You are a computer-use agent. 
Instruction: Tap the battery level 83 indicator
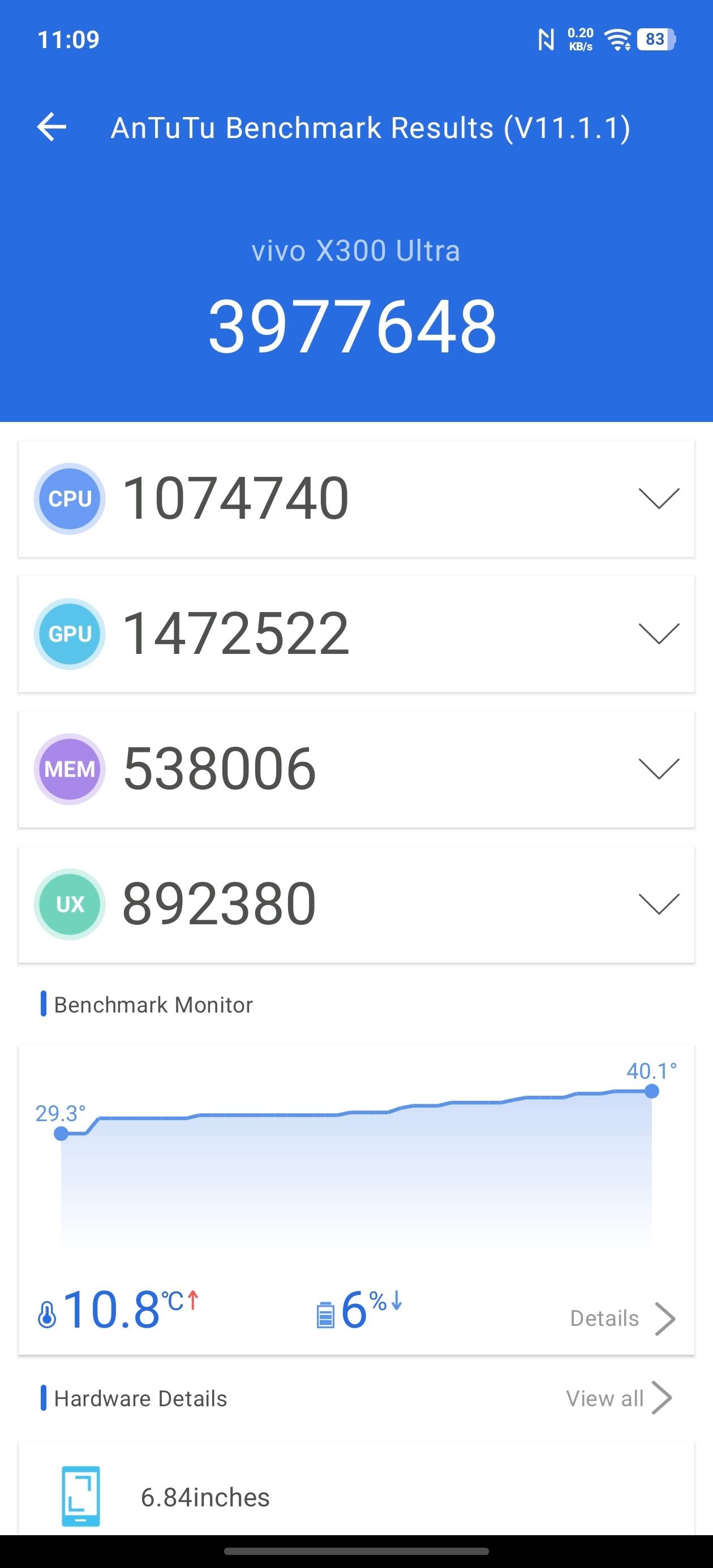coord(656,40)
